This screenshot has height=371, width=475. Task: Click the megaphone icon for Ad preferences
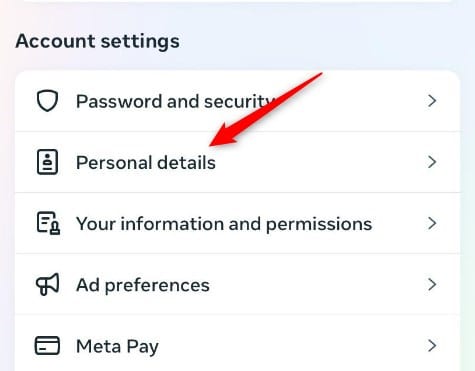point(48,284)
